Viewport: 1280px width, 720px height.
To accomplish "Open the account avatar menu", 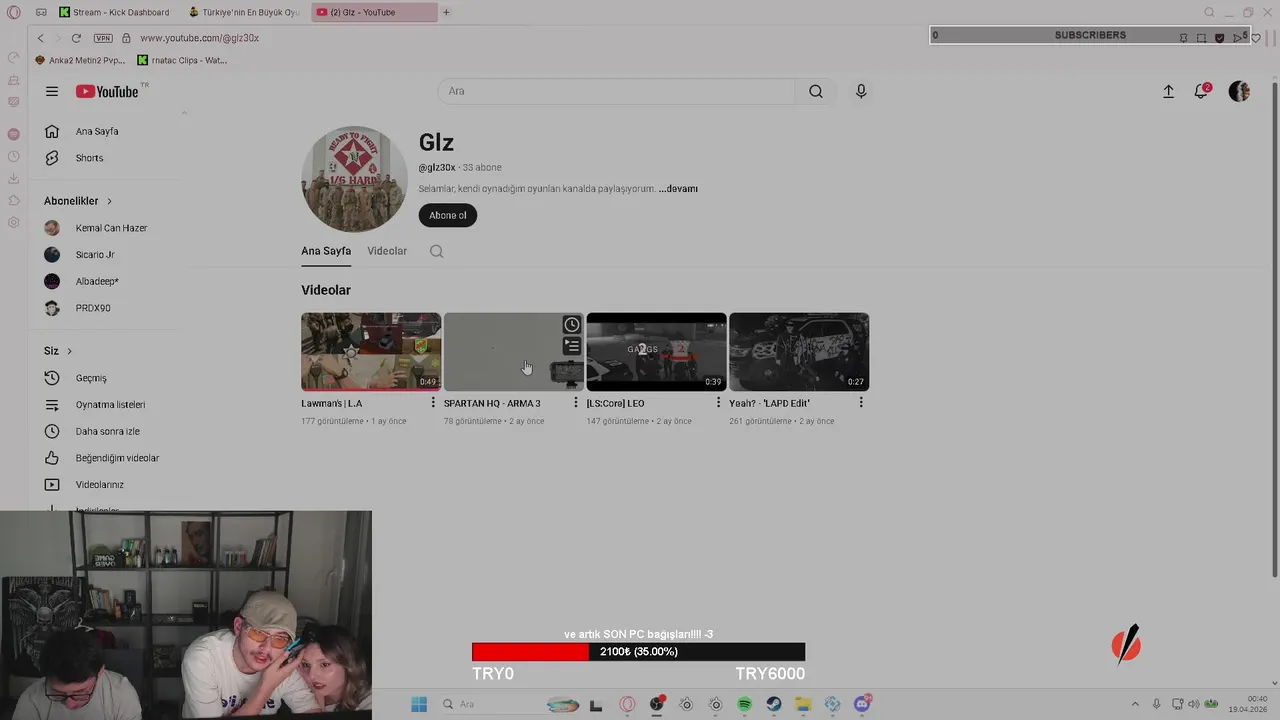I will [x=1239, y=91].
